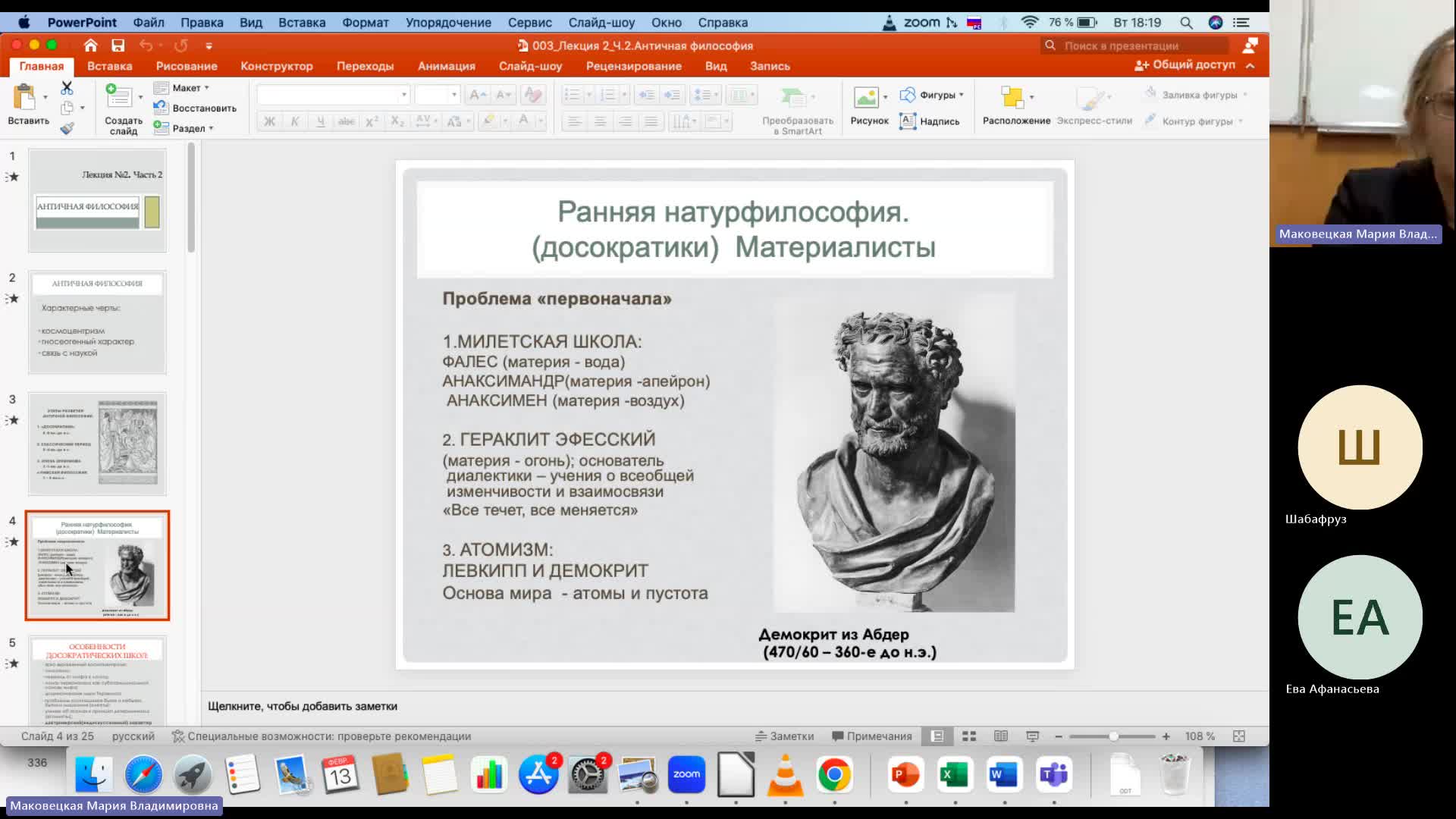Open the Рисование ribbon tab
Image resolution: width=1456 pixels, height=819 pixels.
(187, 66)
